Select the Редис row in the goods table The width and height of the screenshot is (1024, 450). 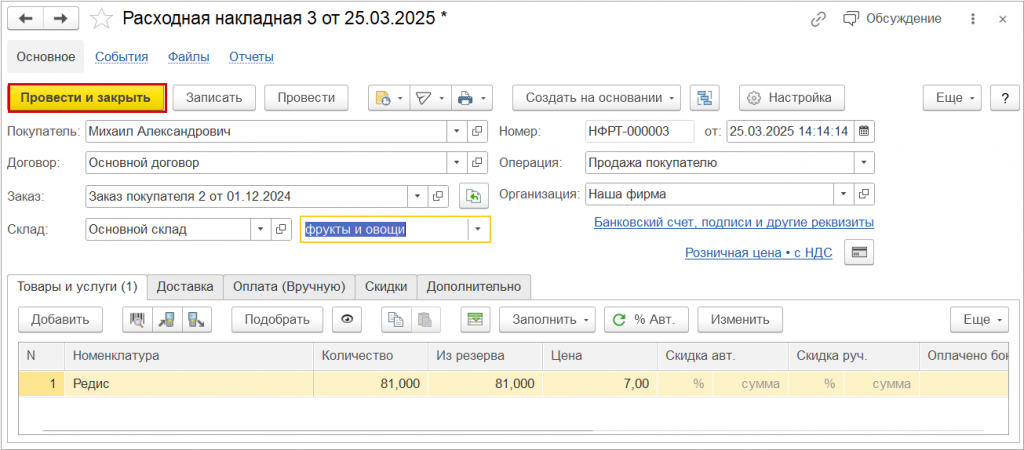point(190,384)
